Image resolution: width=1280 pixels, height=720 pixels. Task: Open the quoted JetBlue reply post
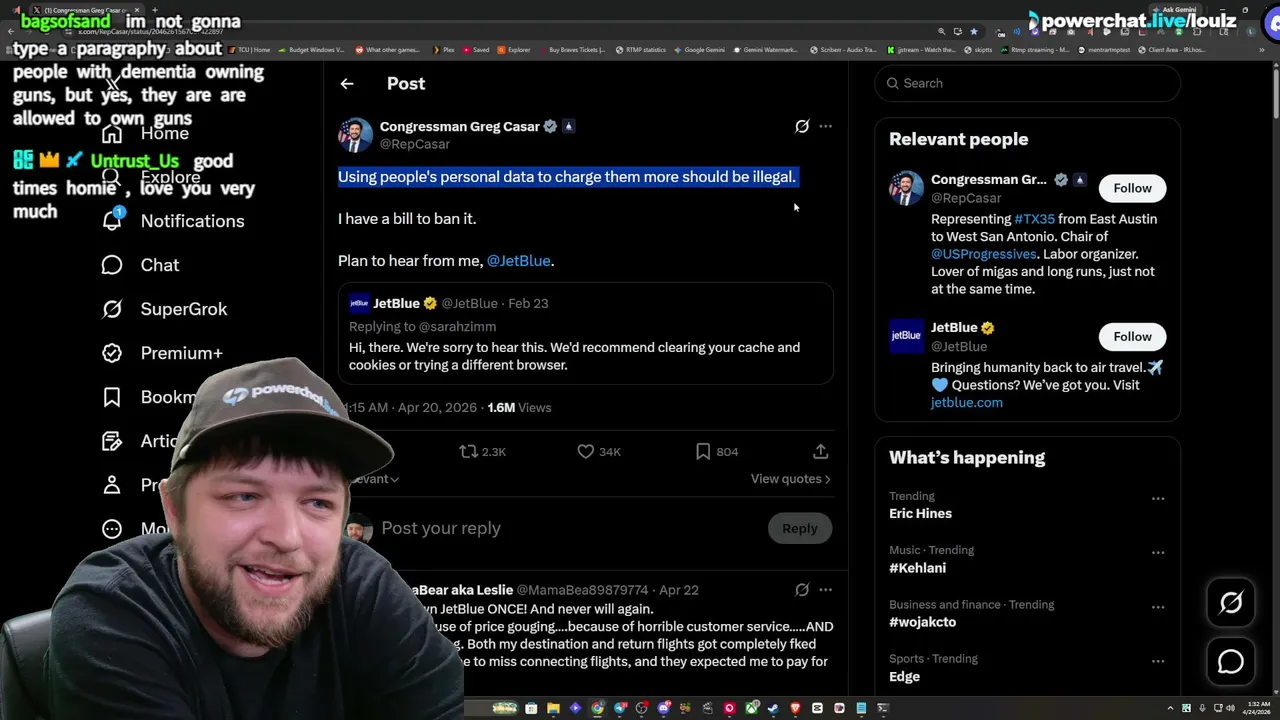pyautogui.click(x=585, y=334)
